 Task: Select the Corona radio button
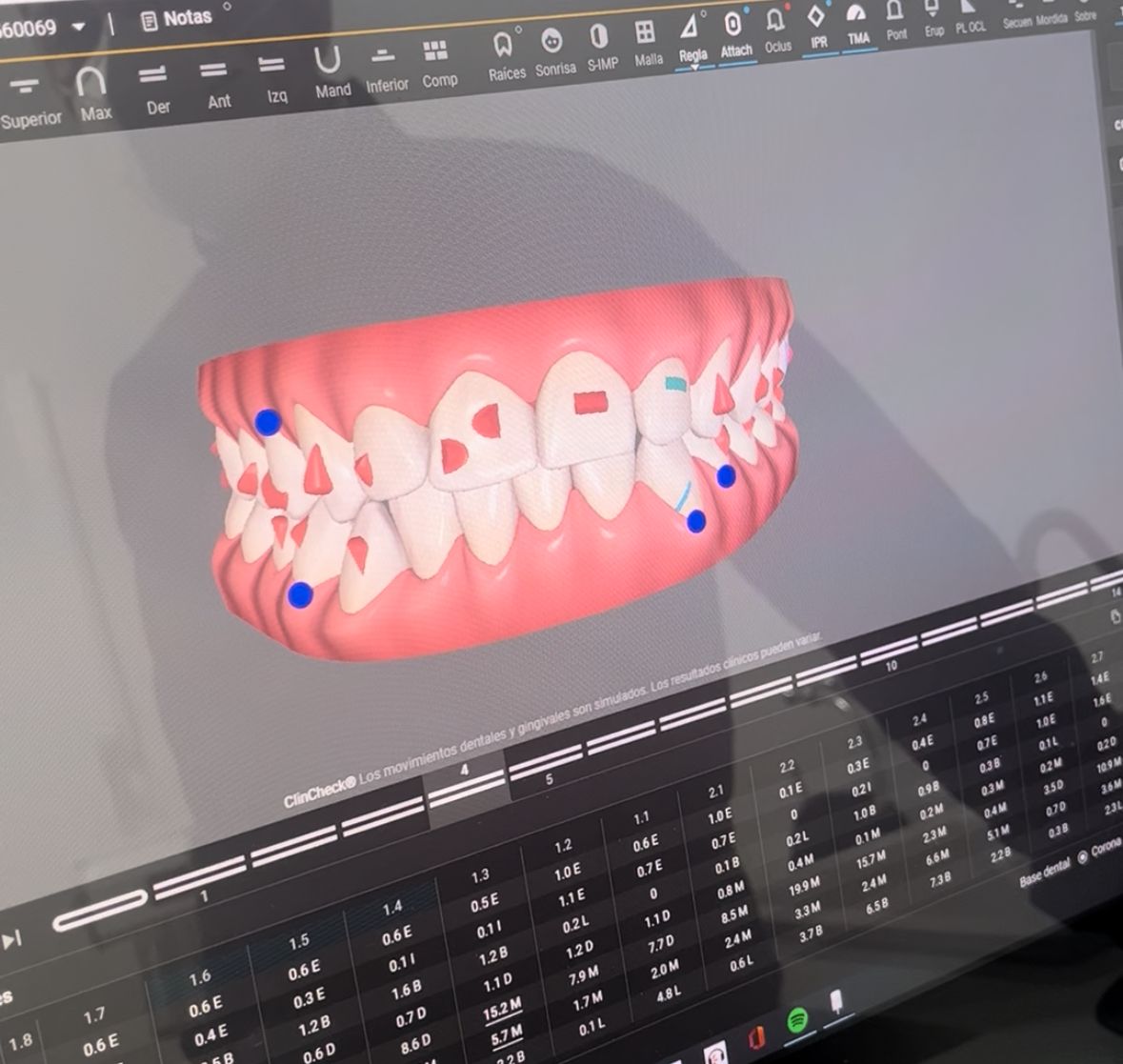point(1083,857)
